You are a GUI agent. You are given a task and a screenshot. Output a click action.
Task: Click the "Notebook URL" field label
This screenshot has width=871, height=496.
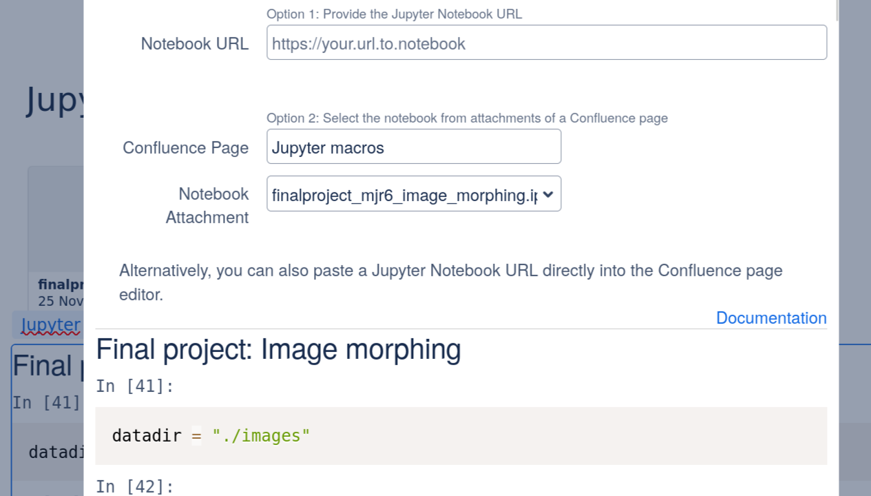click(x=194, y=44)
